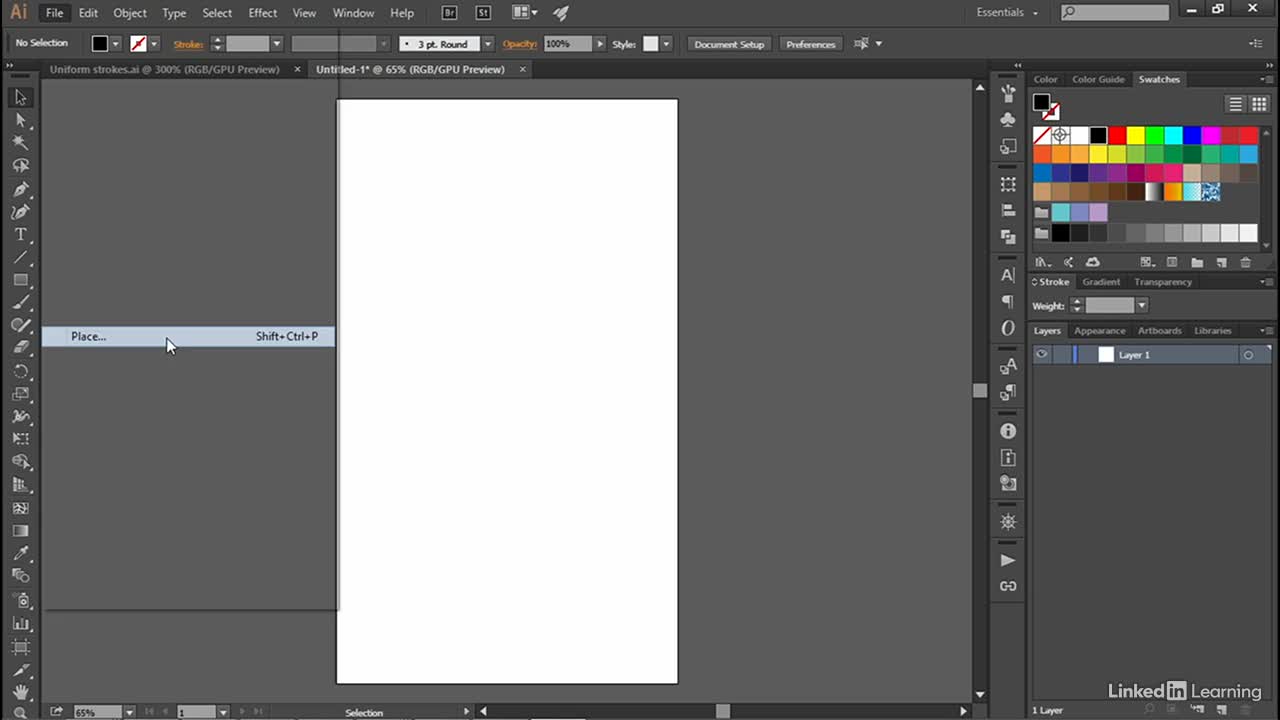Image resolution: width=1280 pixels, height=720 pixels.
Task: Open the Effect menu
Action: [x=263, y=13]
